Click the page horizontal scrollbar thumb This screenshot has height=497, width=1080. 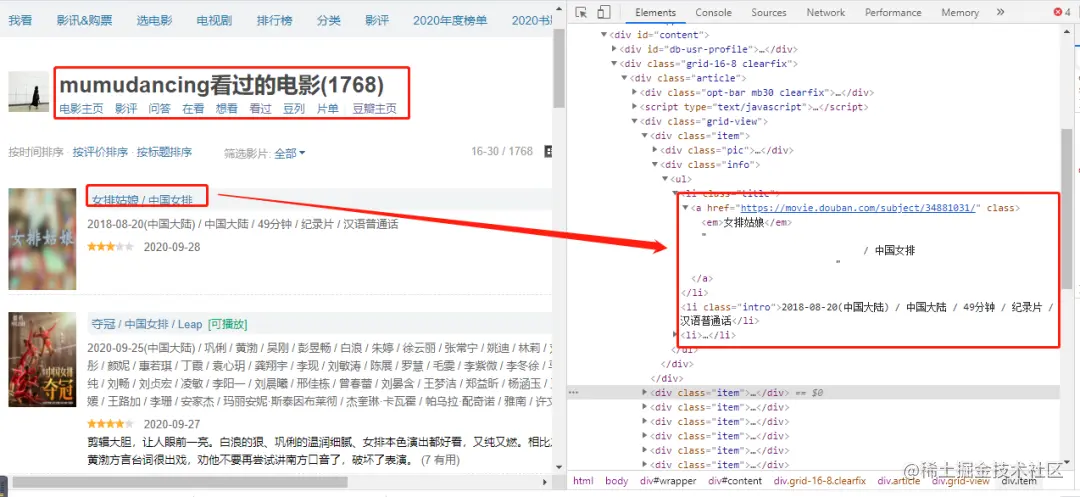[x=180, y=483]
